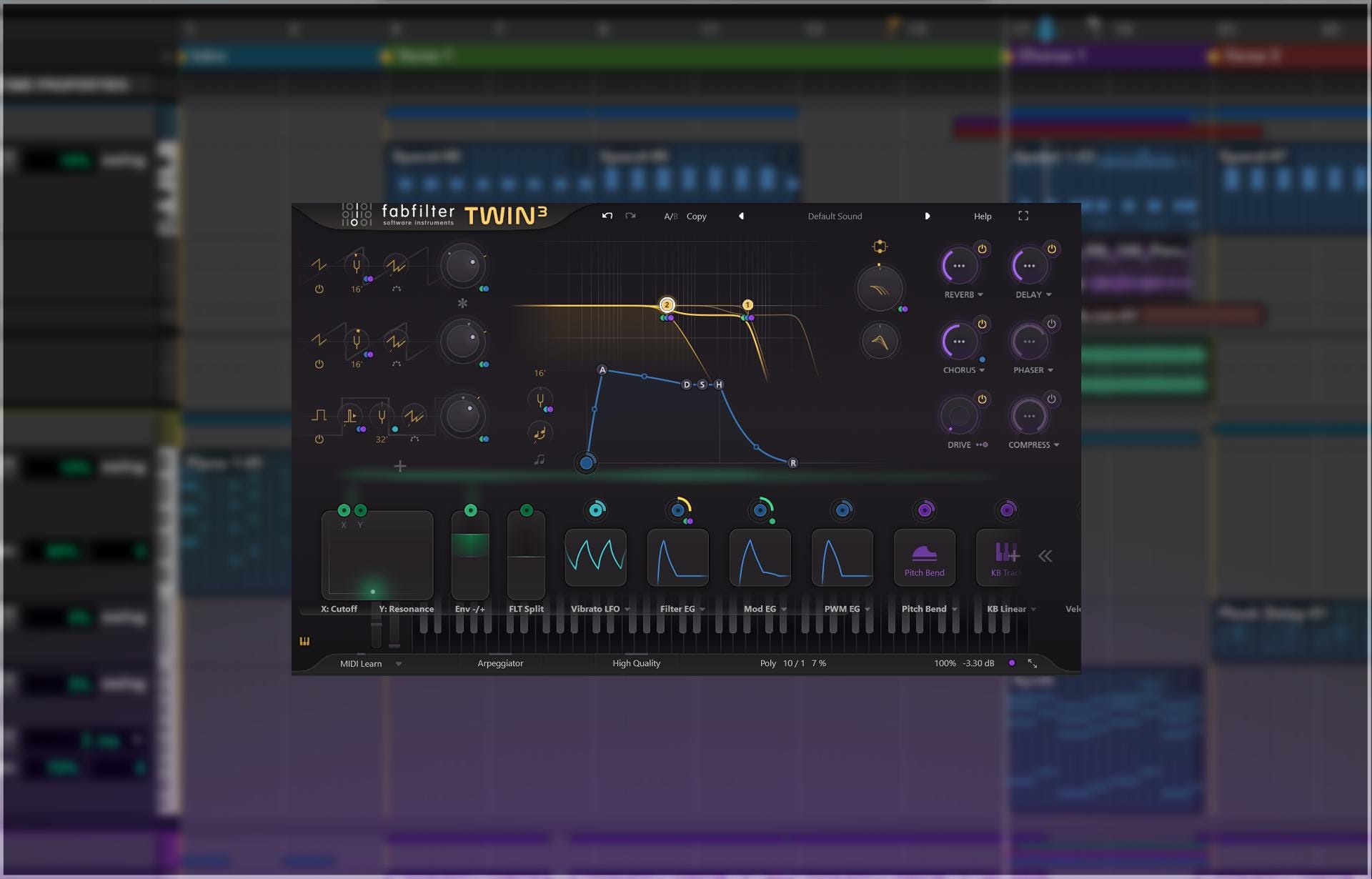Click the third oscillator's square waveform icon
The image size is (1372, 879).
[x=319, y=416]
